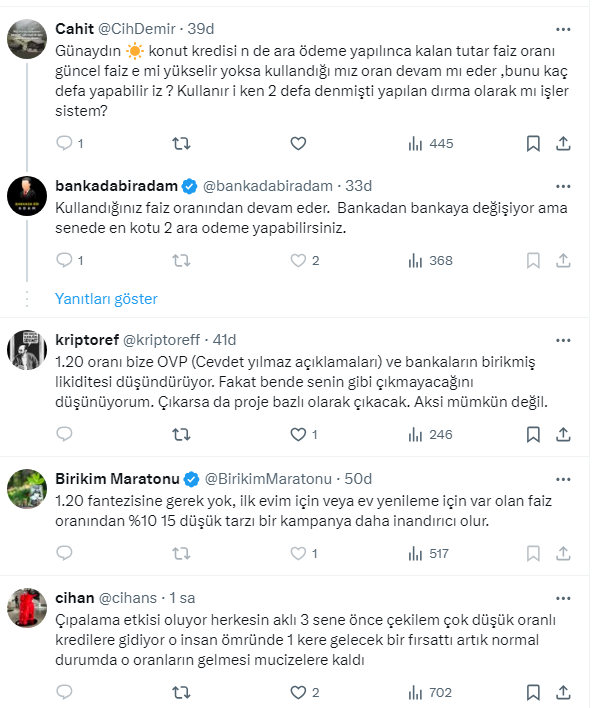604x708 pixels.
Task: Bookmark kriptoref's tweet
Action: (534, 435)
